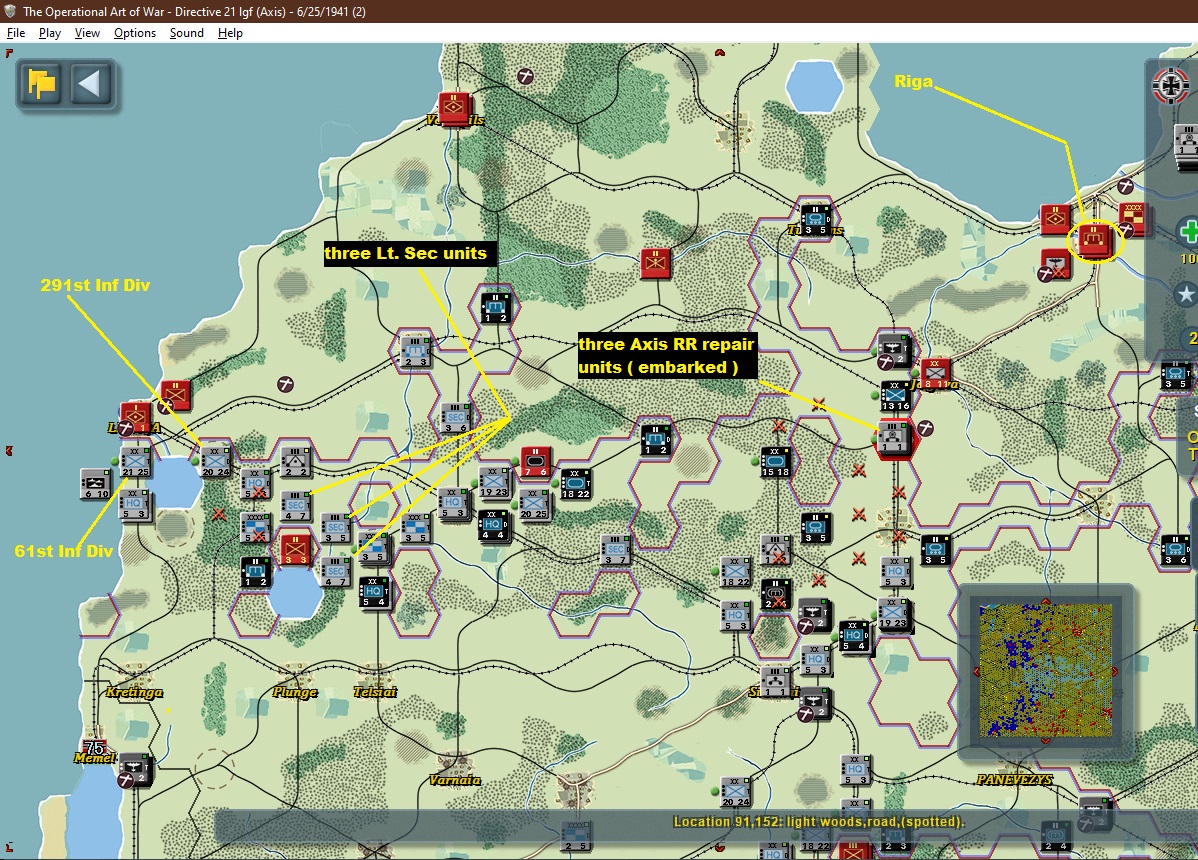1198x860 pixels.
Task: Click the red scroll arrow at map top edge
Action: [x=719, y=53]
